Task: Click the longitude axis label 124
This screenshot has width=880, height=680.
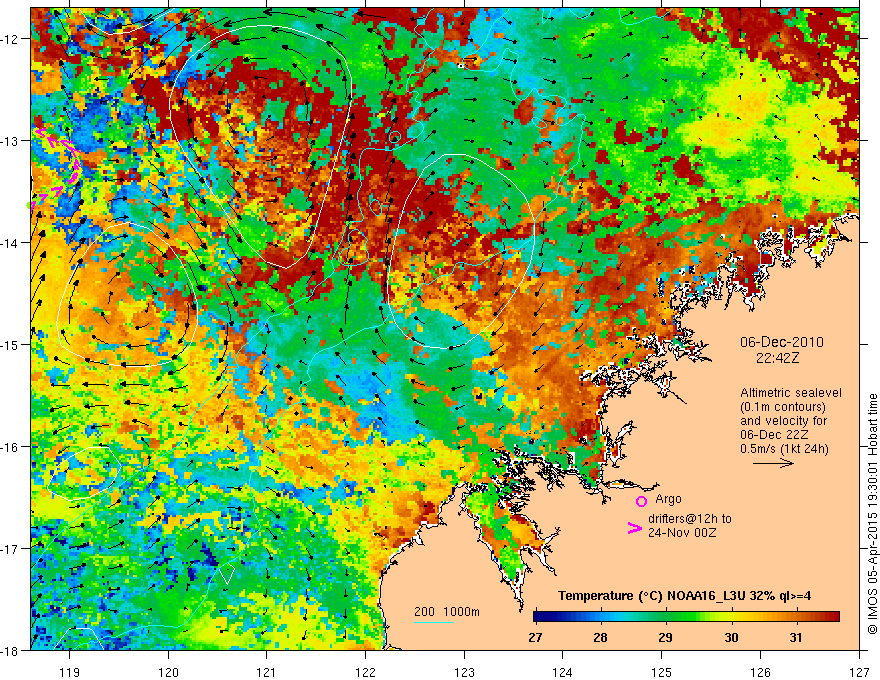Action: [563, 672]
